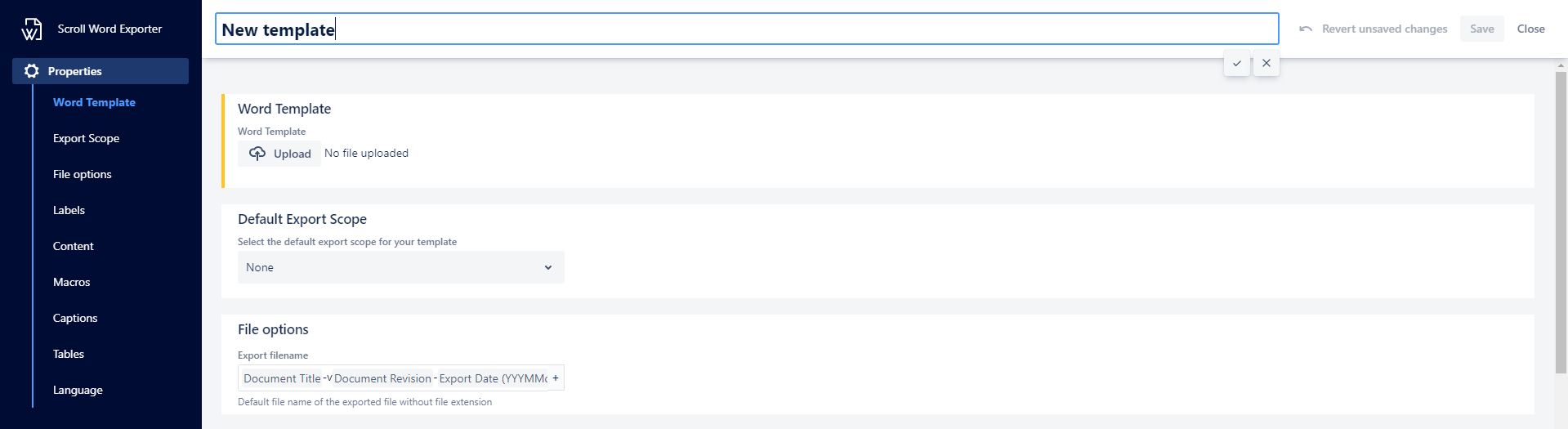Click the Close button in header
The width and height of the screenshot is (1568, 429).
(x=1530, y=29)
